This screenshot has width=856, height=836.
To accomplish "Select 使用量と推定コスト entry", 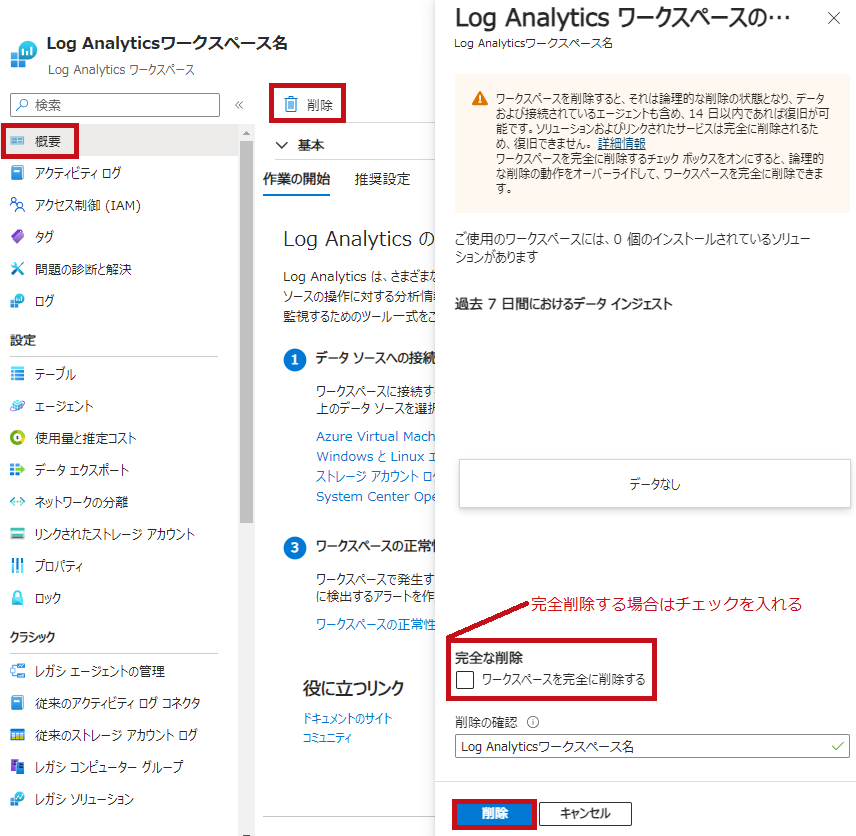I will (x=86, y=438).
